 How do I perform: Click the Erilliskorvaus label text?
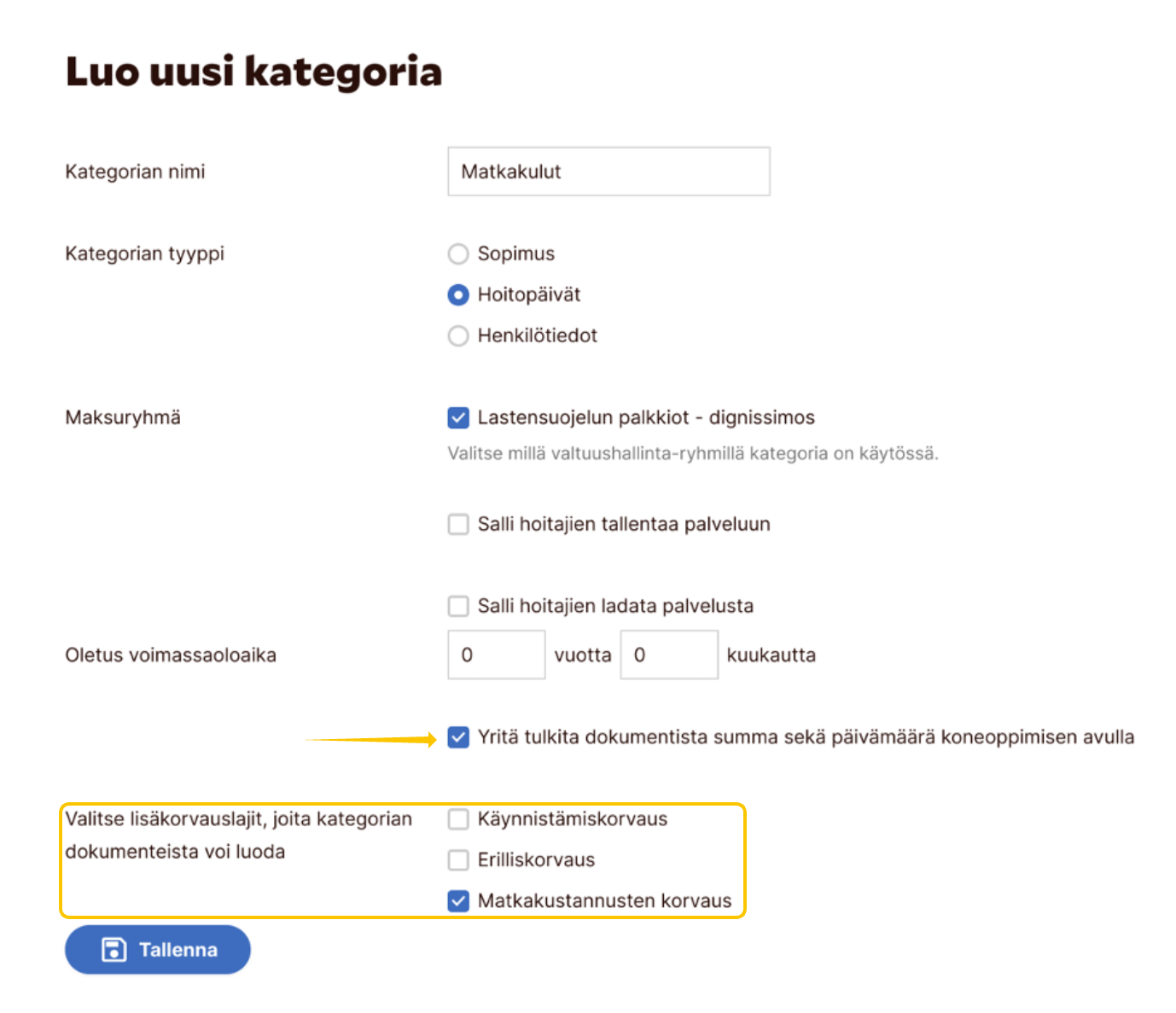click(536, 860)
